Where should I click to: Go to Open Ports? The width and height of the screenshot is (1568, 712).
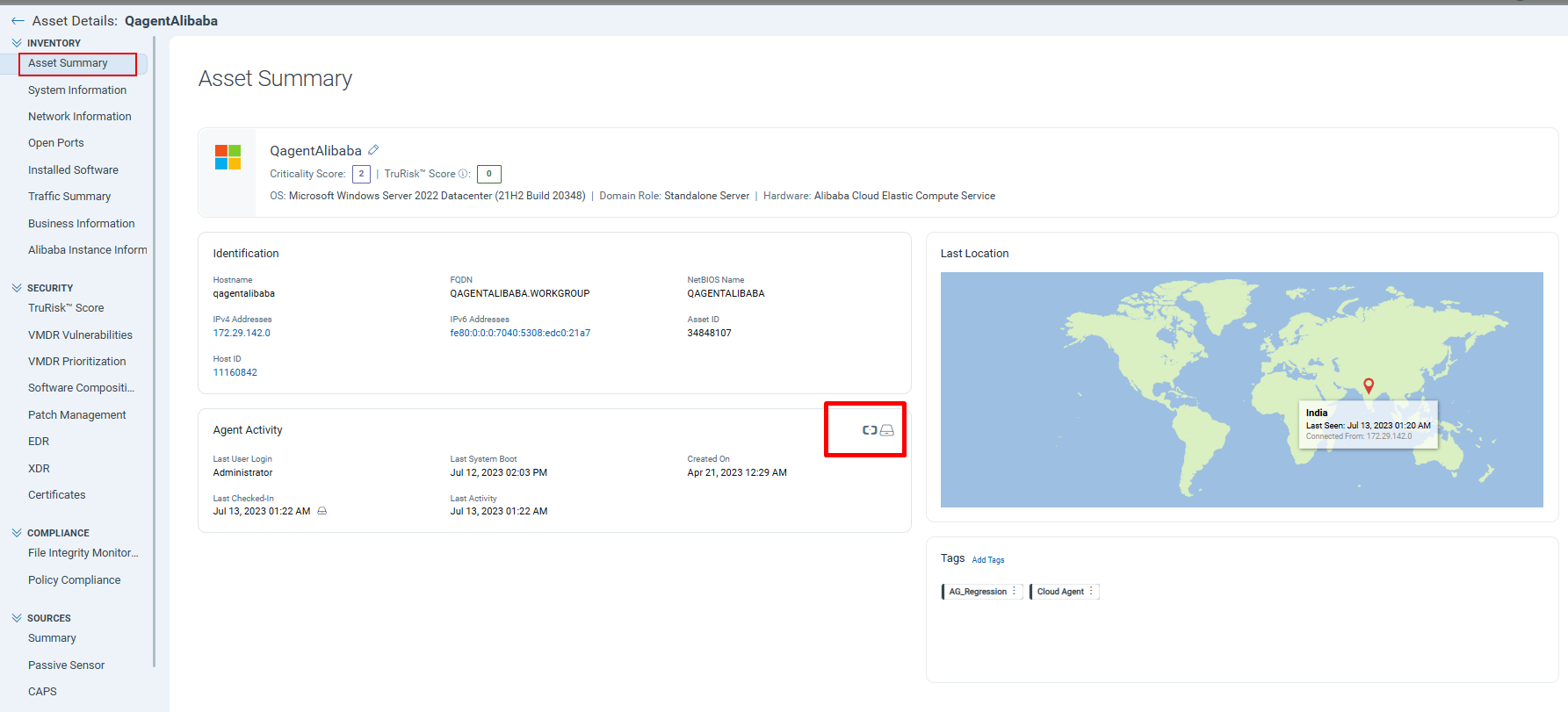click(x=56, y=143)
